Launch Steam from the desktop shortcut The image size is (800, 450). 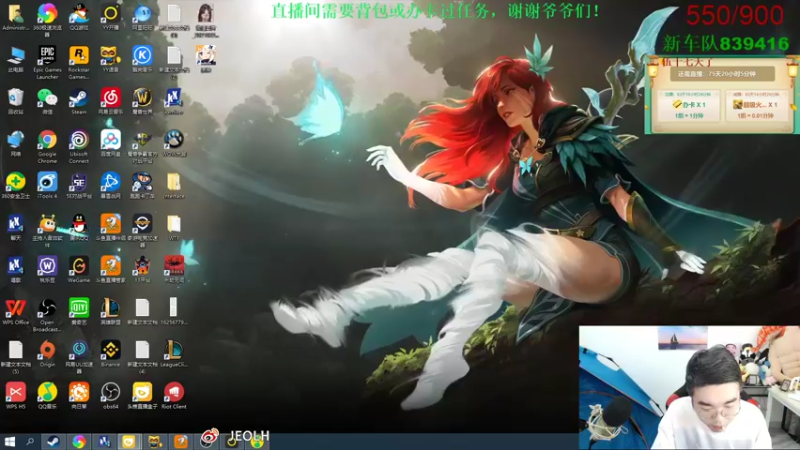point(79,101)
